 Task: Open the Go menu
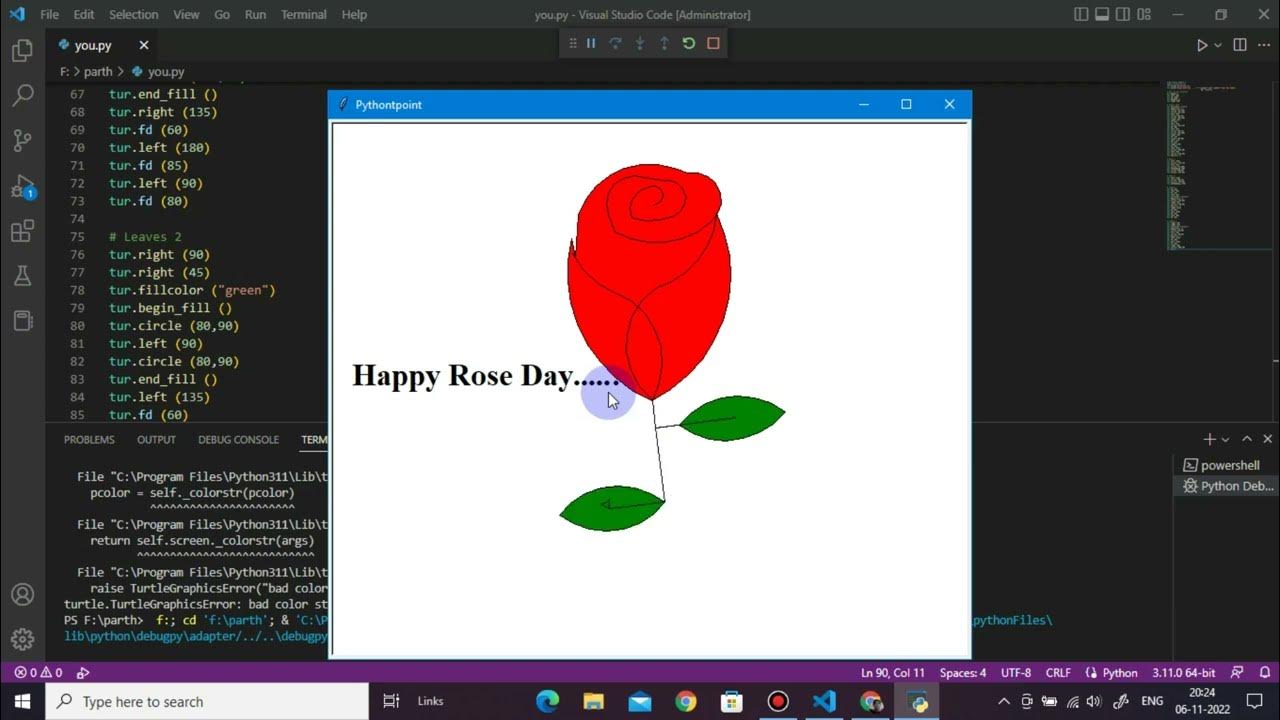pos(222,15)
